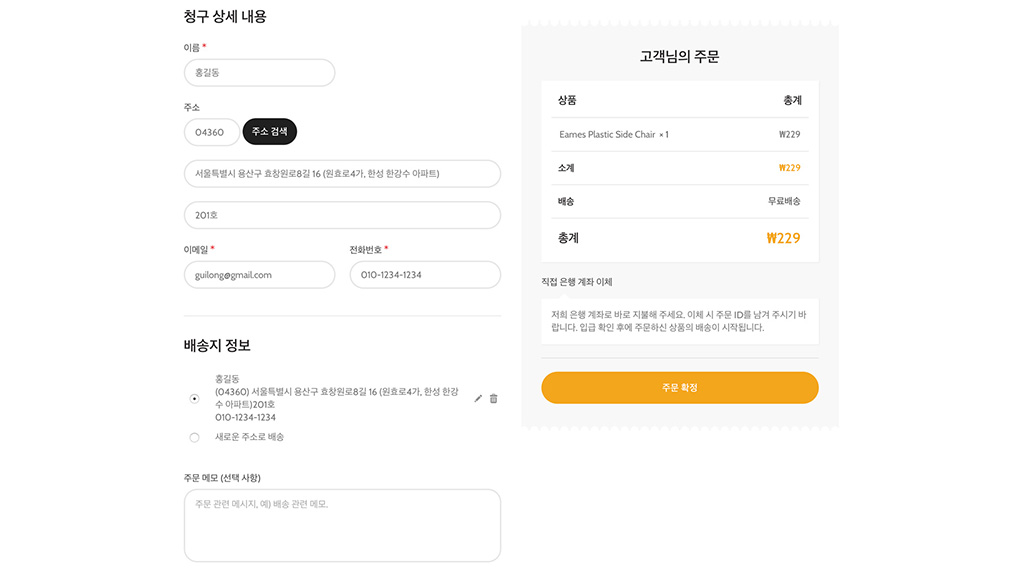Click the bank transfer instructions box
Screen dimensions: 1024x573
click(x=679, y=321)
